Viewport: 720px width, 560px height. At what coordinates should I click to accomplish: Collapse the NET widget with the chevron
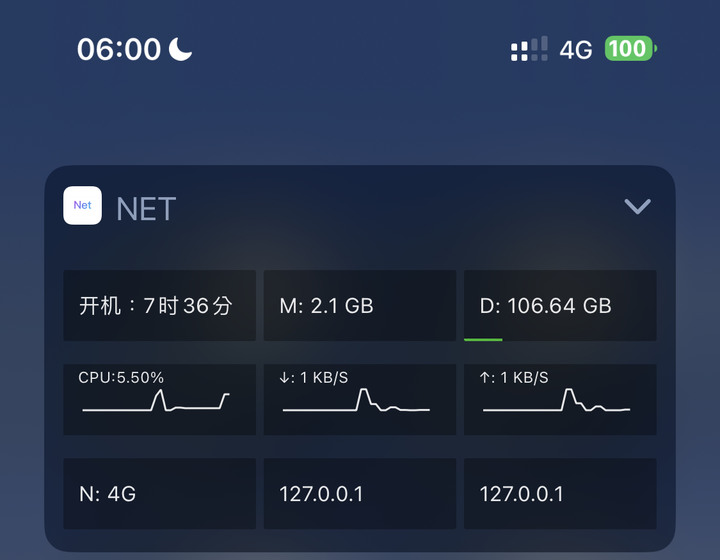637,206
